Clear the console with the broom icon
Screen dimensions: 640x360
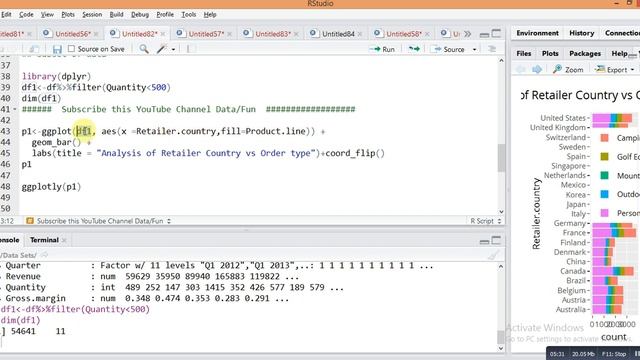(493, 255)
